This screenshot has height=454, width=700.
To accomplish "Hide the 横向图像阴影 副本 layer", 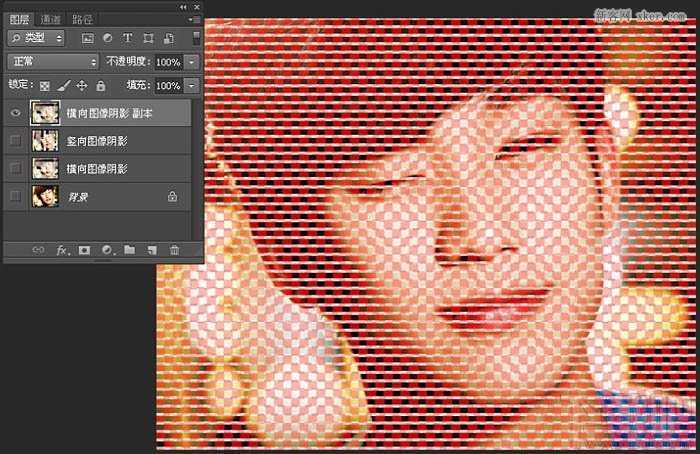I will click(x=16, y=113).
